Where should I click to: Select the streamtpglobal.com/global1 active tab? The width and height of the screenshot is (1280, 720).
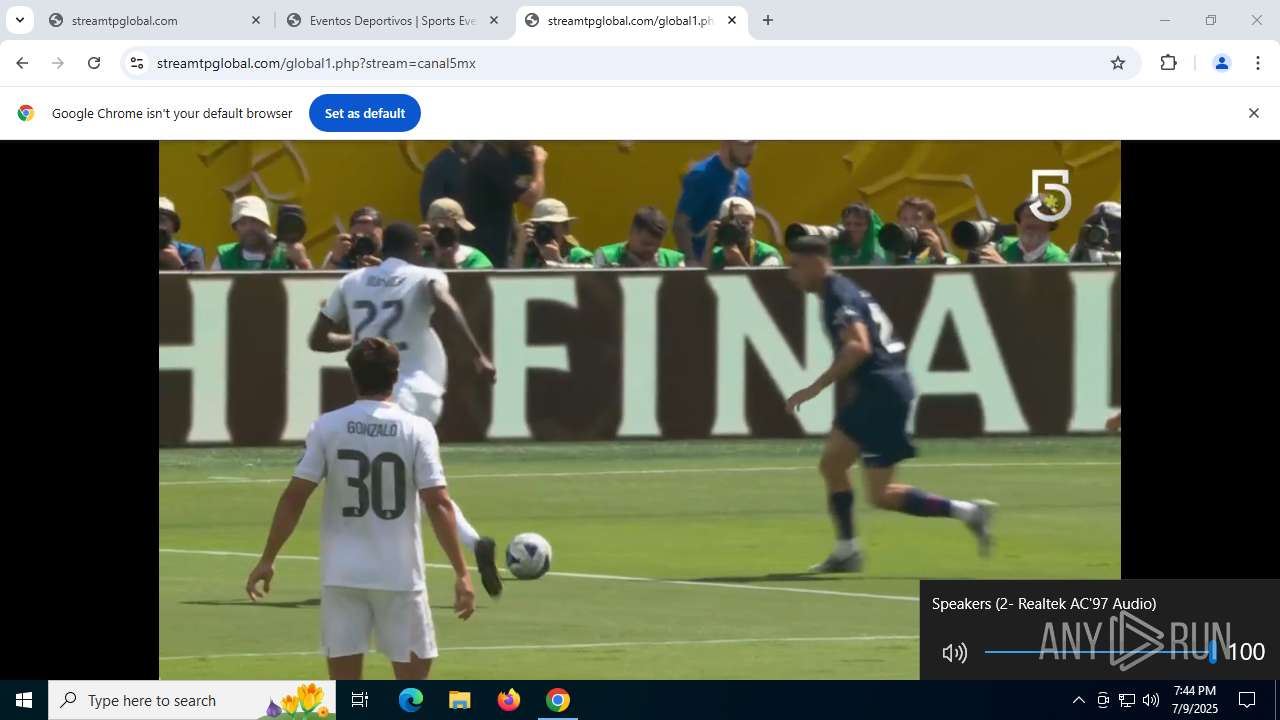pos(632,20)
